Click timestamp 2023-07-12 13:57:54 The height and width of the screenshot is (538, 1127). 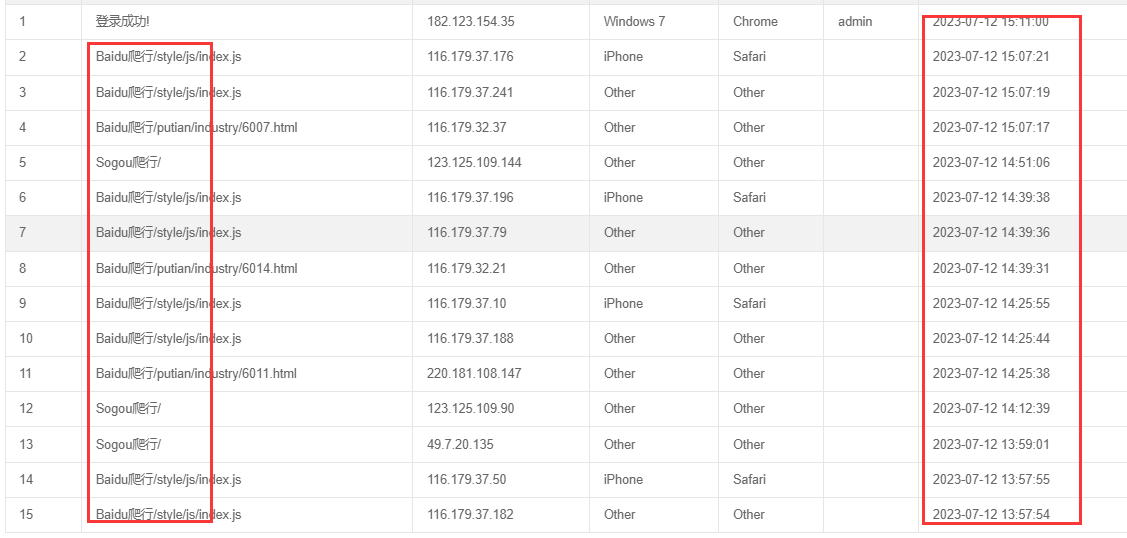coord(990,514)
